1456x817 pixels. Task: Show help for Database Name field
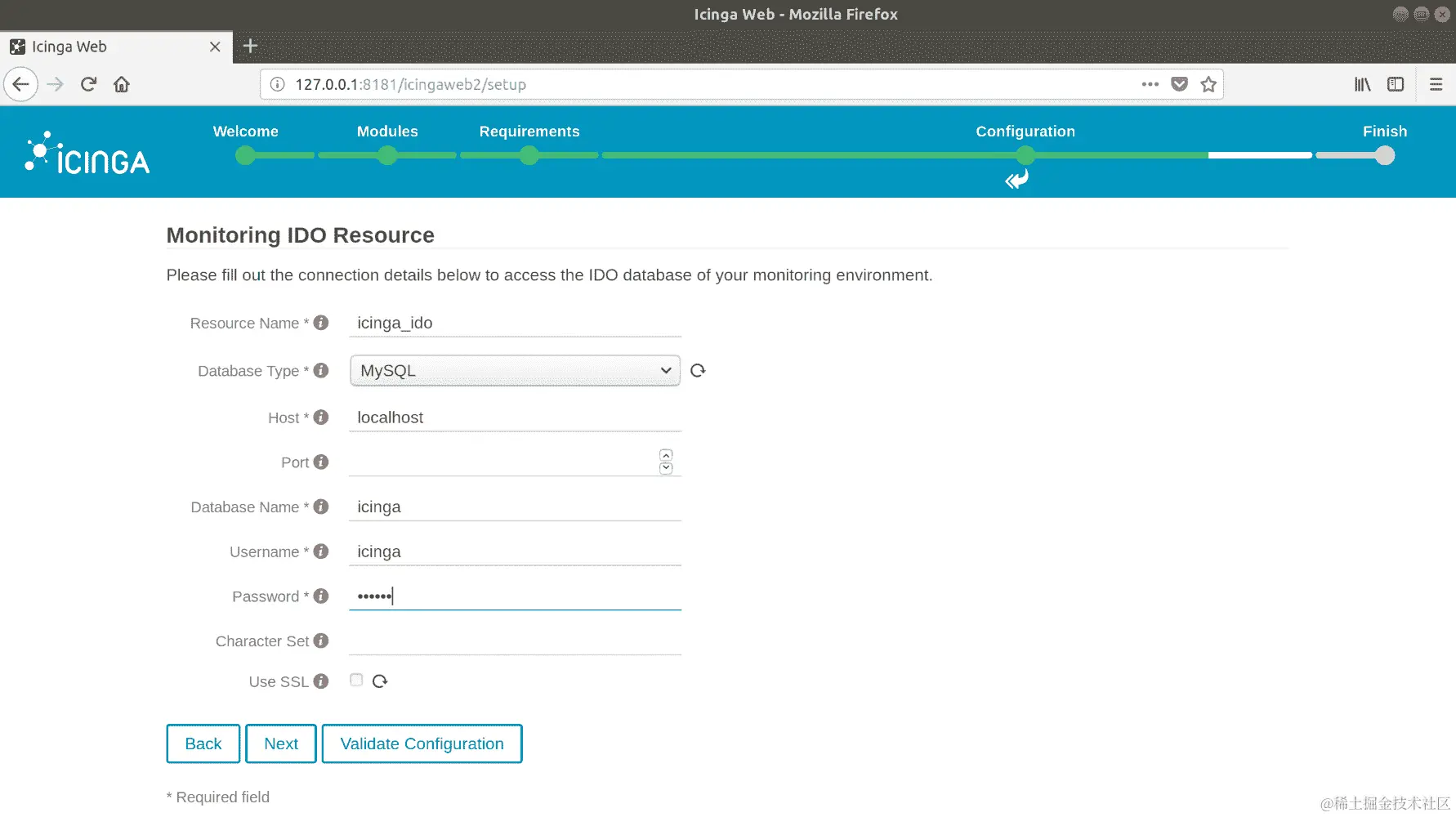[321, 507]
